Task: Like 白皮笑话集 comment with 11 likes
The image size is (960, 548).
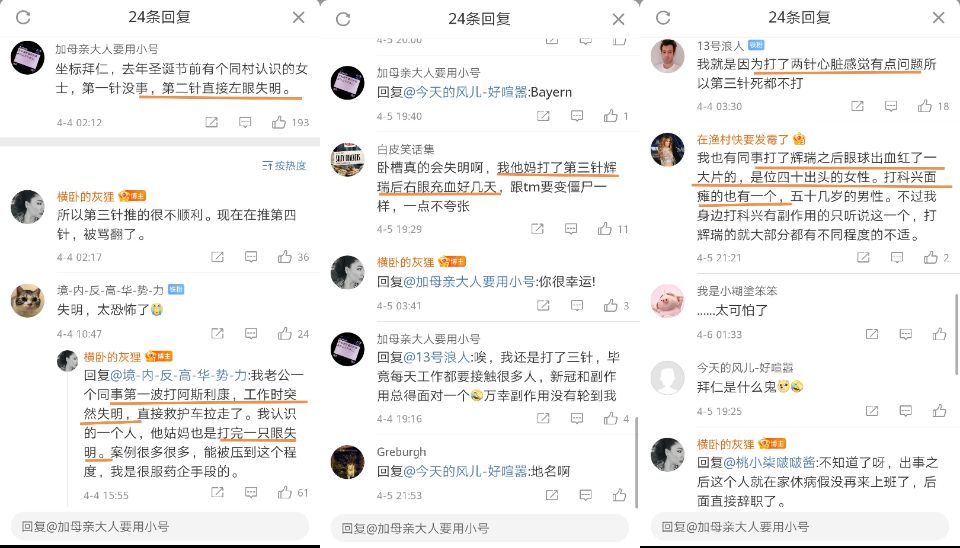Action: (605, 228)
